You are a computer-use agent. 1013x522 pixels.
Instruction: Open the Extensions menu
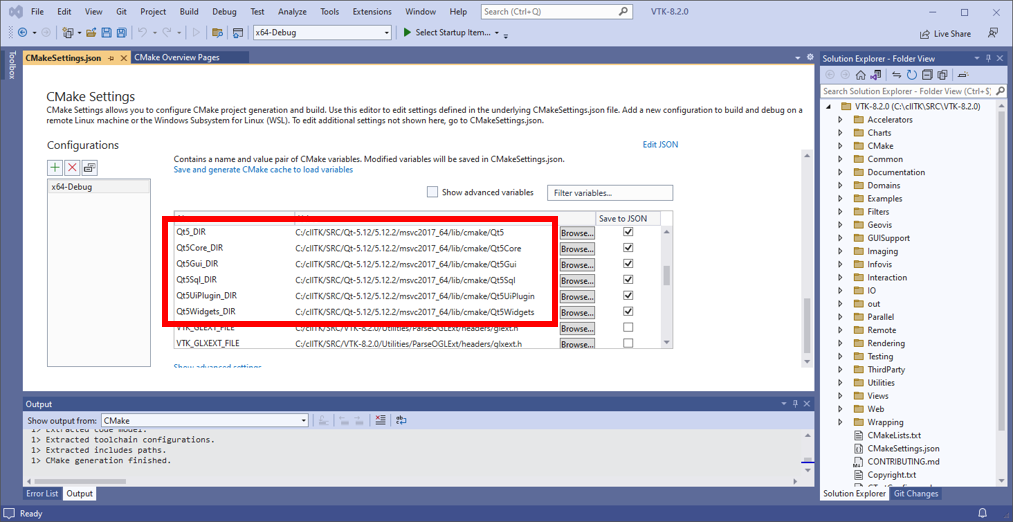(372, 12)
